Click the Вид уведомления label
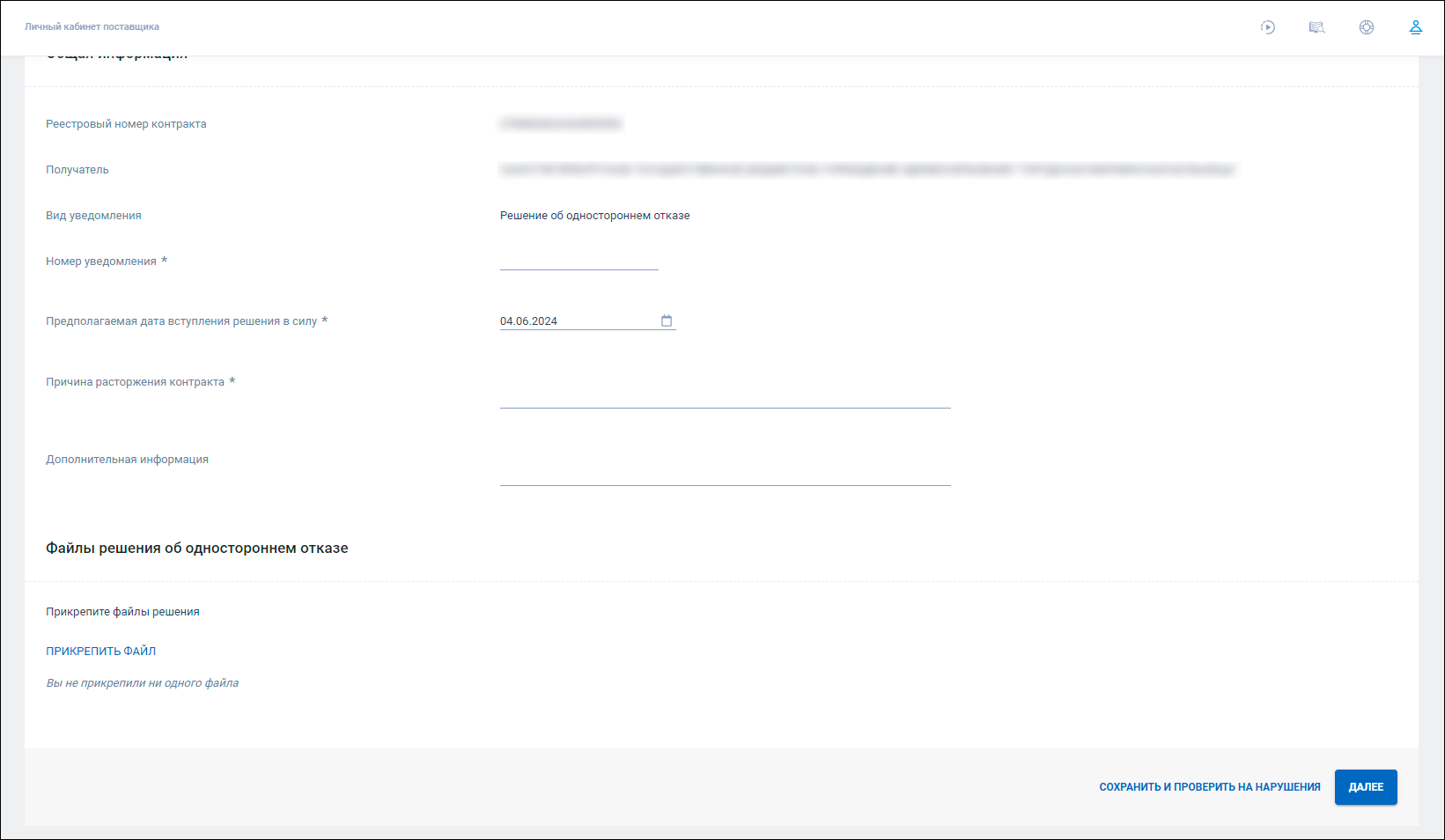This screenshot has height=840, width=1445. [93, 216]
